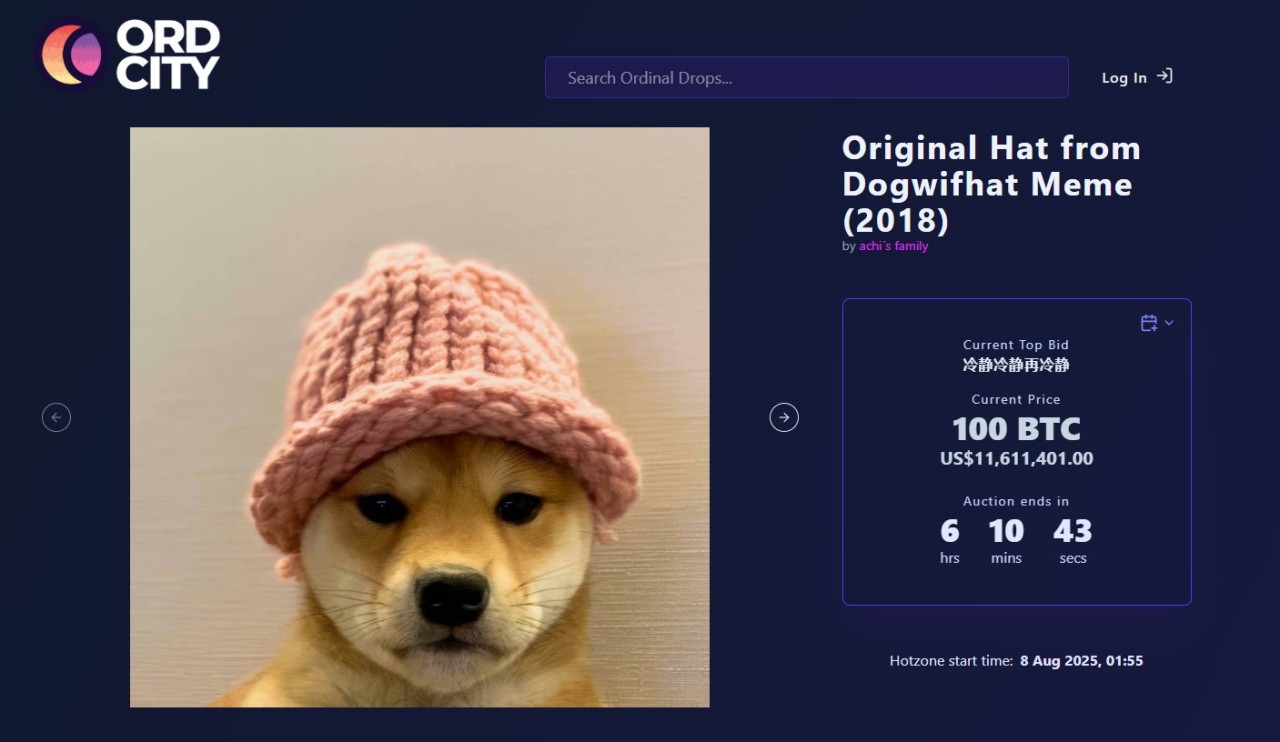Click the ORD CITY wordmark text

coord(167,55)
